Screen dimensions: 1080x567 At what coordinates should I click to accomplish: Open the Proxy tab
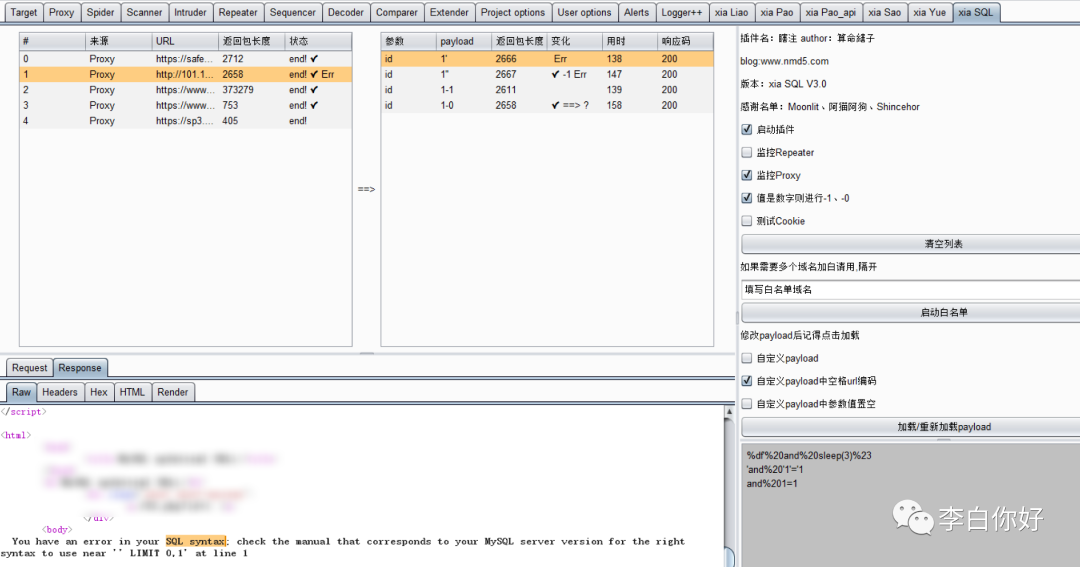61,12
